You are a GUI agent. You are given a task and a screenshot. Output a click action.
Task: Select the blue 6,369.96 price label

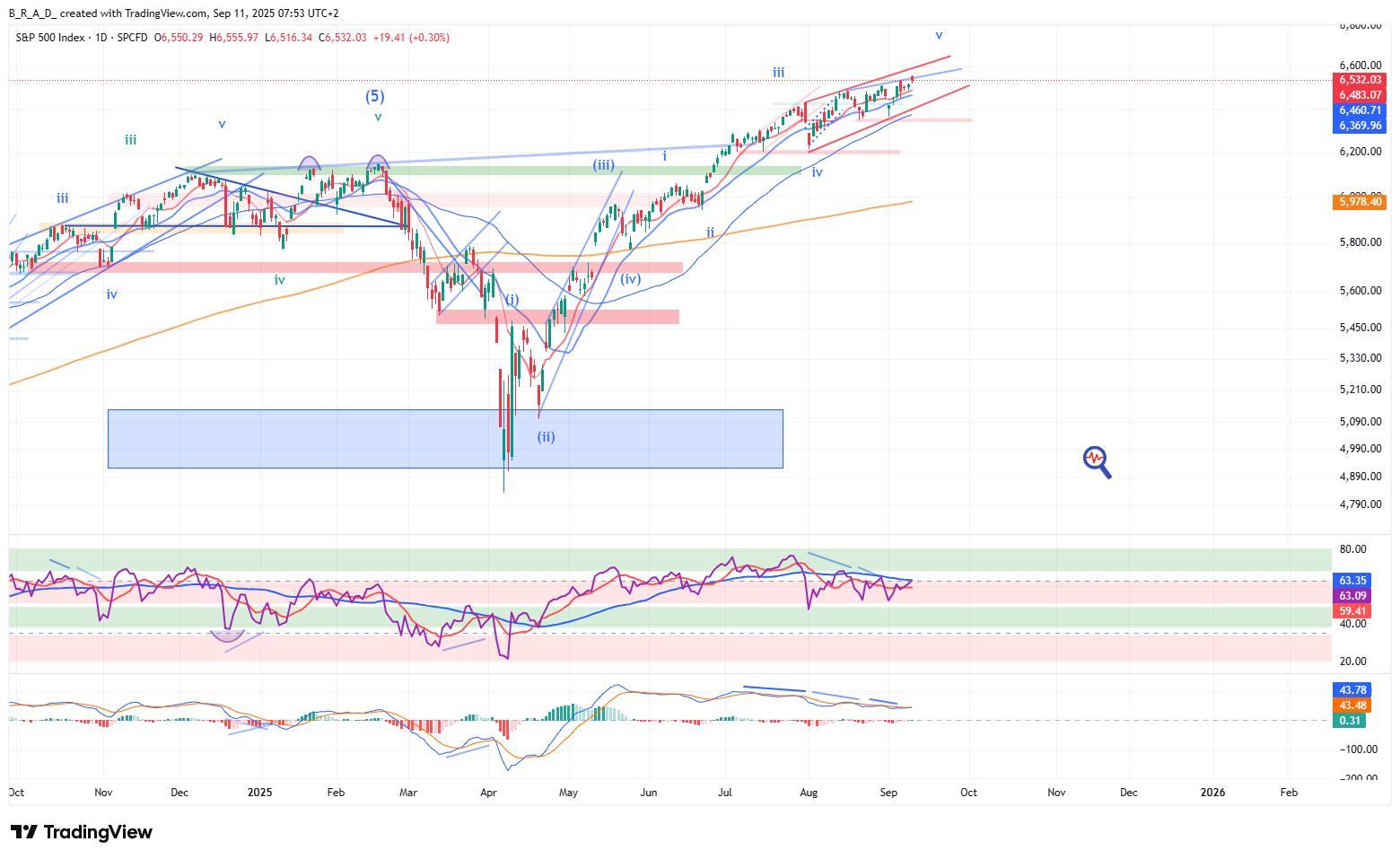coord(1360,126)
